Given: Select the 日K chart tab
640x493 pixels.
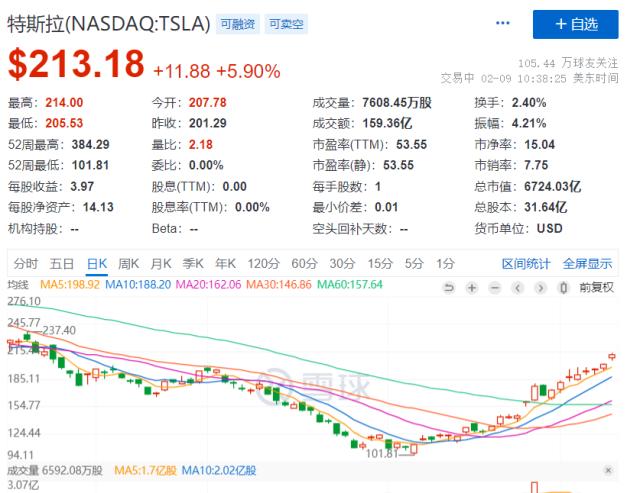Looking at the screenshot, I should [x=97, y=264].
